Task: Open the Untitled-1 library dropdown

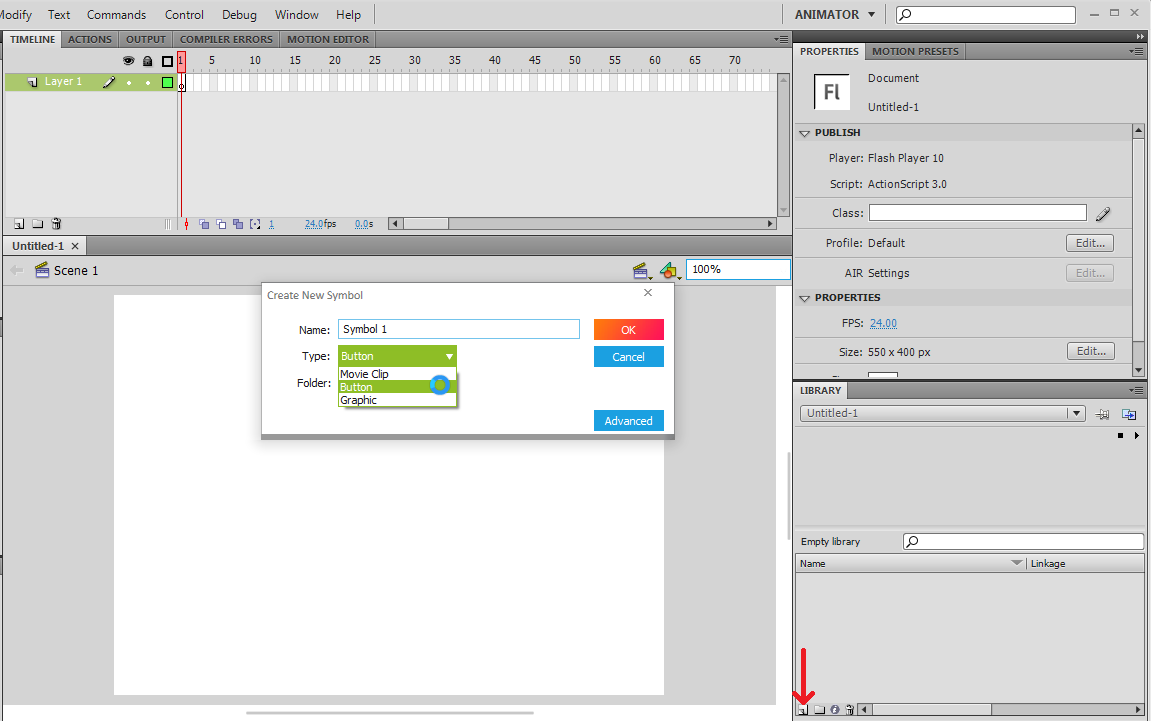Action: tap(943, 413)
